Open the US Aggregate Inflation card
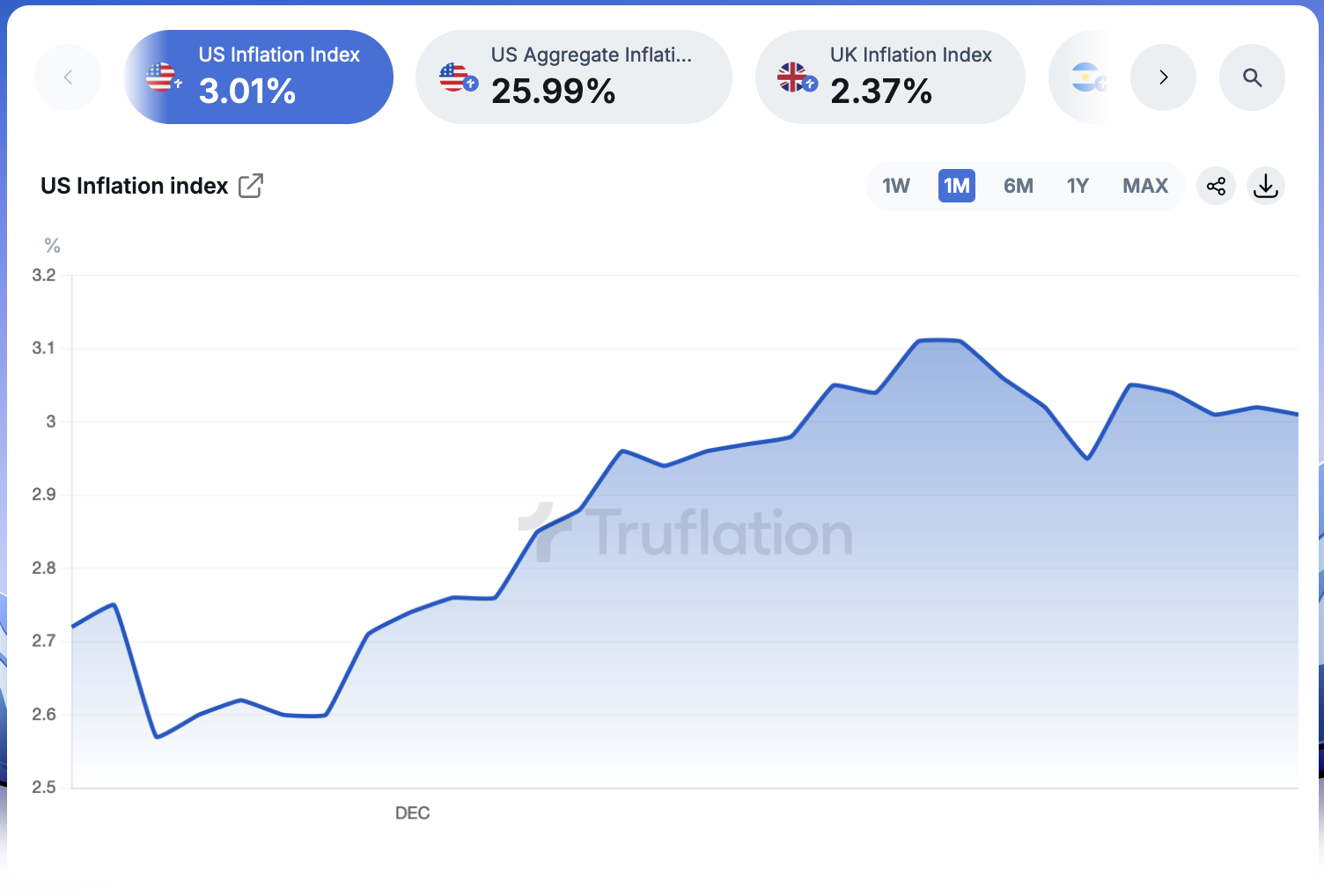This screenshot has width=1324, height=896. click(590, 77)
